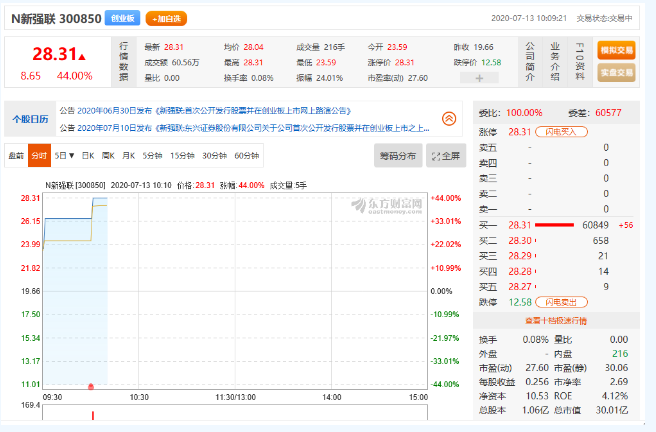Click the 买四 price 28.28

click(520, 271)
